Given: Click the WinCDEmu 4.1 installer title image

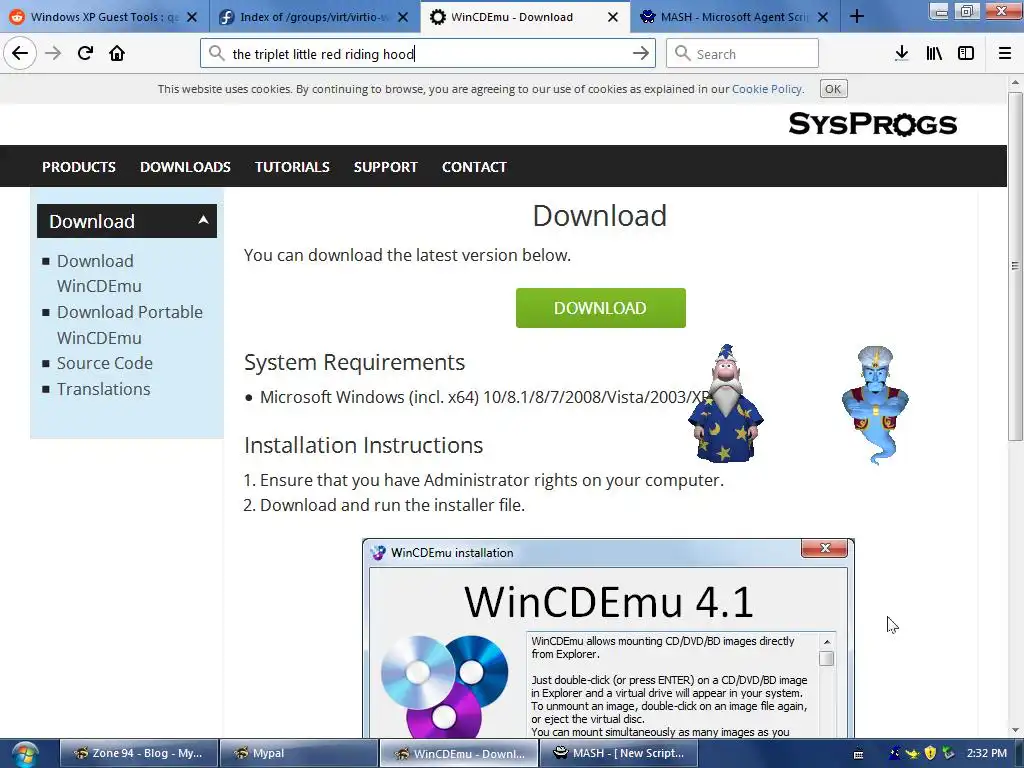Looking at the screenshot, I should click(x=609, y=601).
